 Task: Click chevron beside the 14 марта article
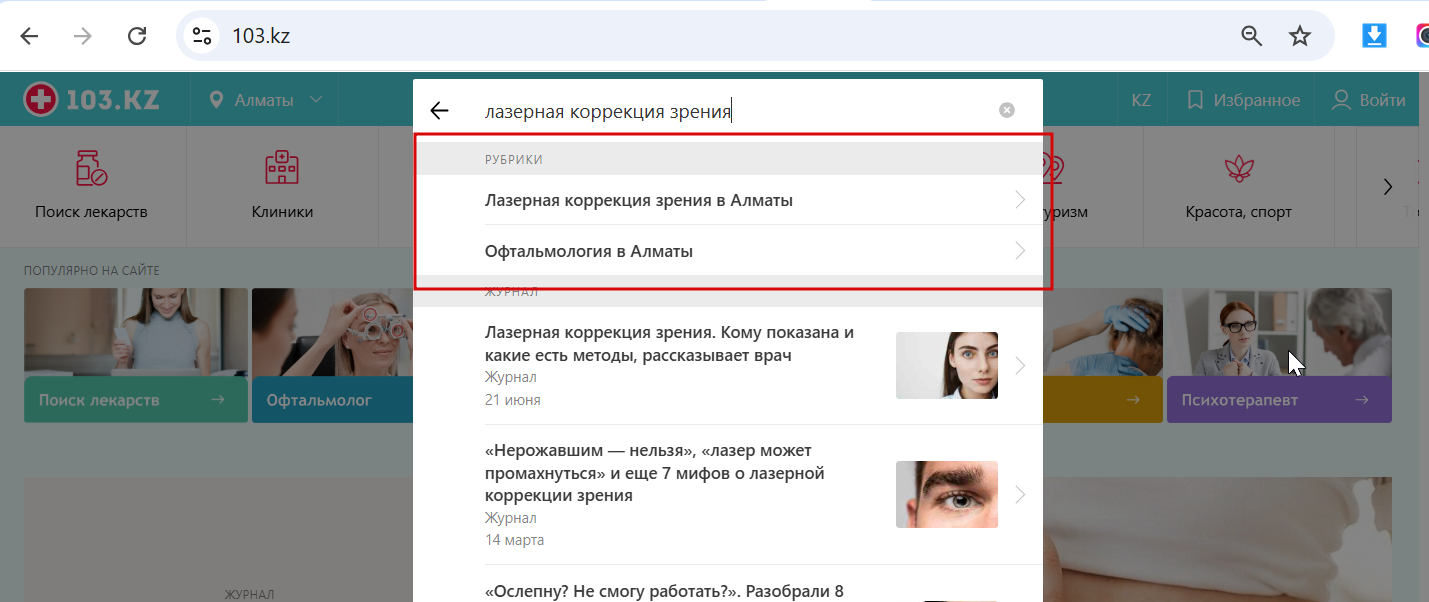[x=1020, y=494]
